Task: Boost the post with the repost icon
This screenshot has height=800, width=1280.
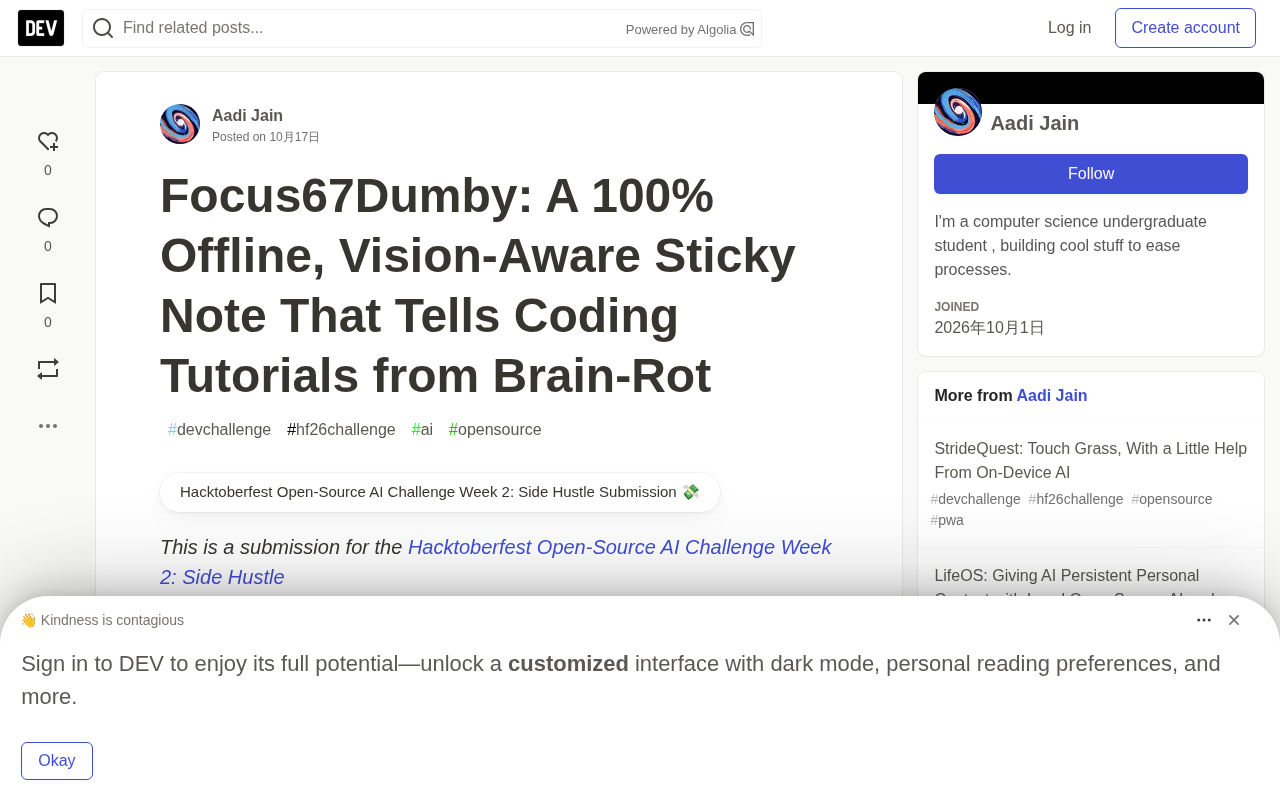Action: coord(48,369)
